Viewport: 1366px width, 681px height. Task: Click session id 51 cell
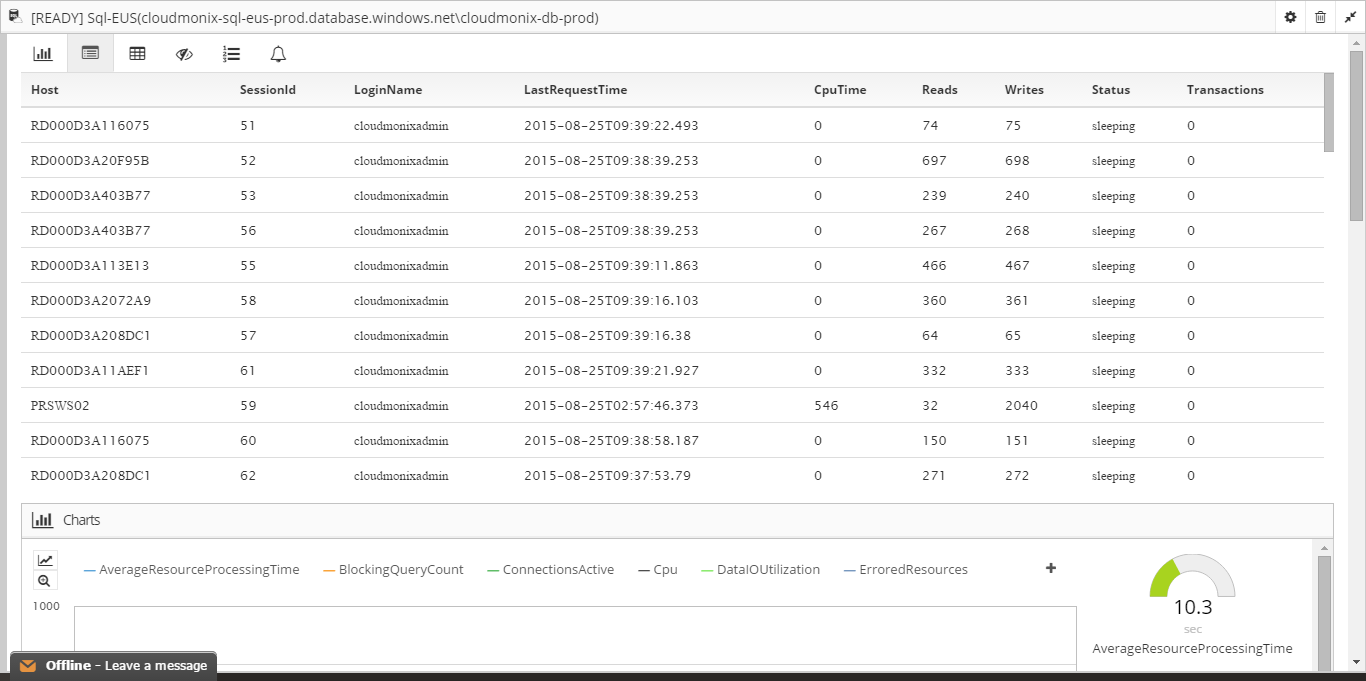pos(248,126)
